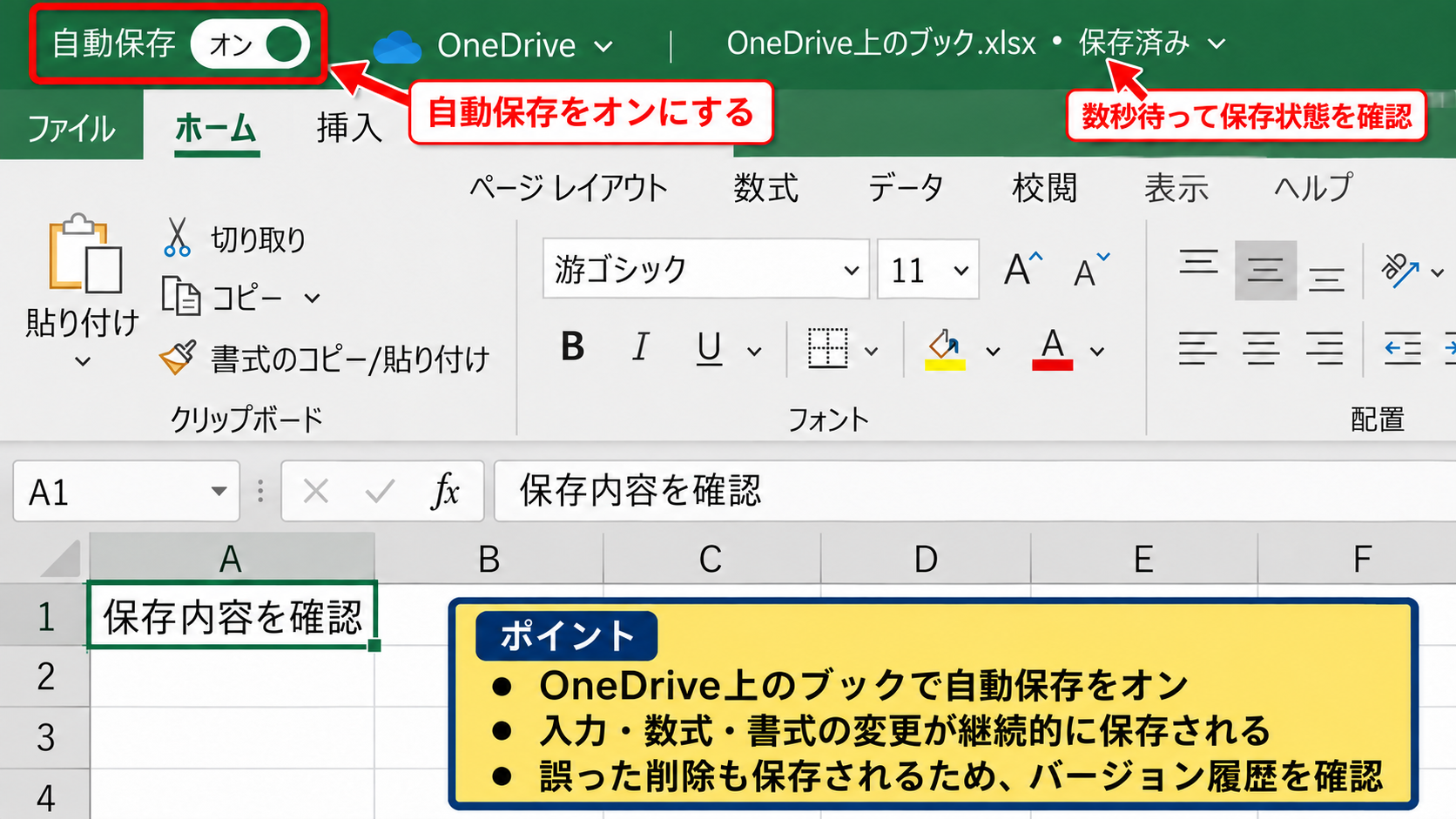Click the middle align icon
Viewport: 1456px width, 819px height.
(x=1265, y=271)
